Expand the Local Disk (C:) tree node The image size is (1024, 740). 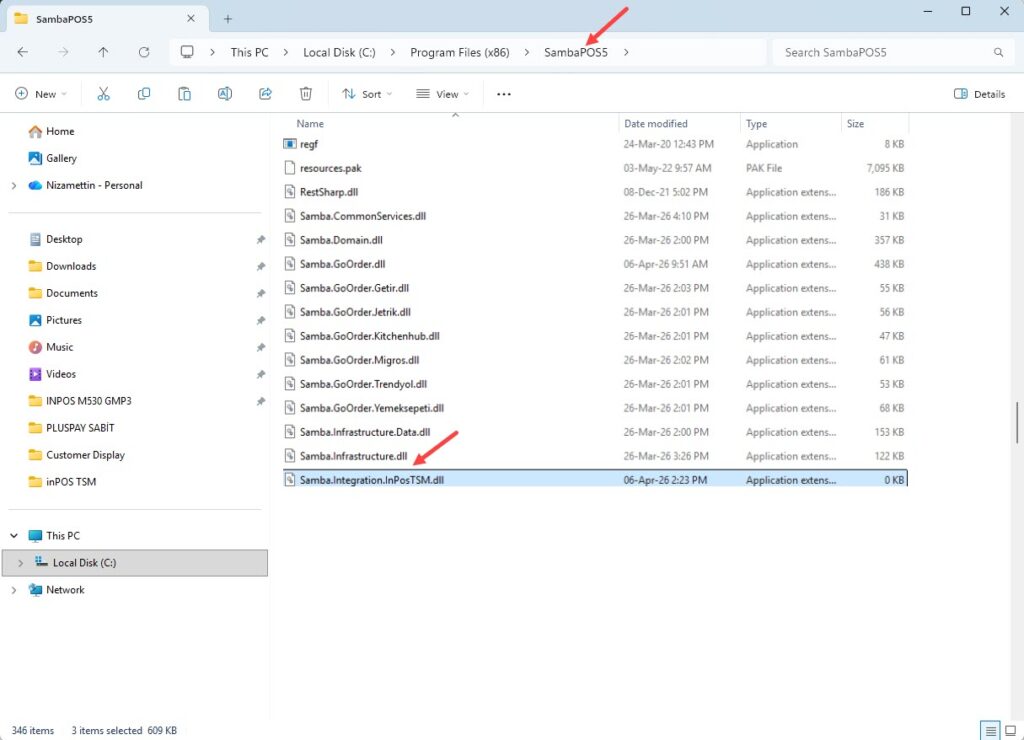(20, 563)
